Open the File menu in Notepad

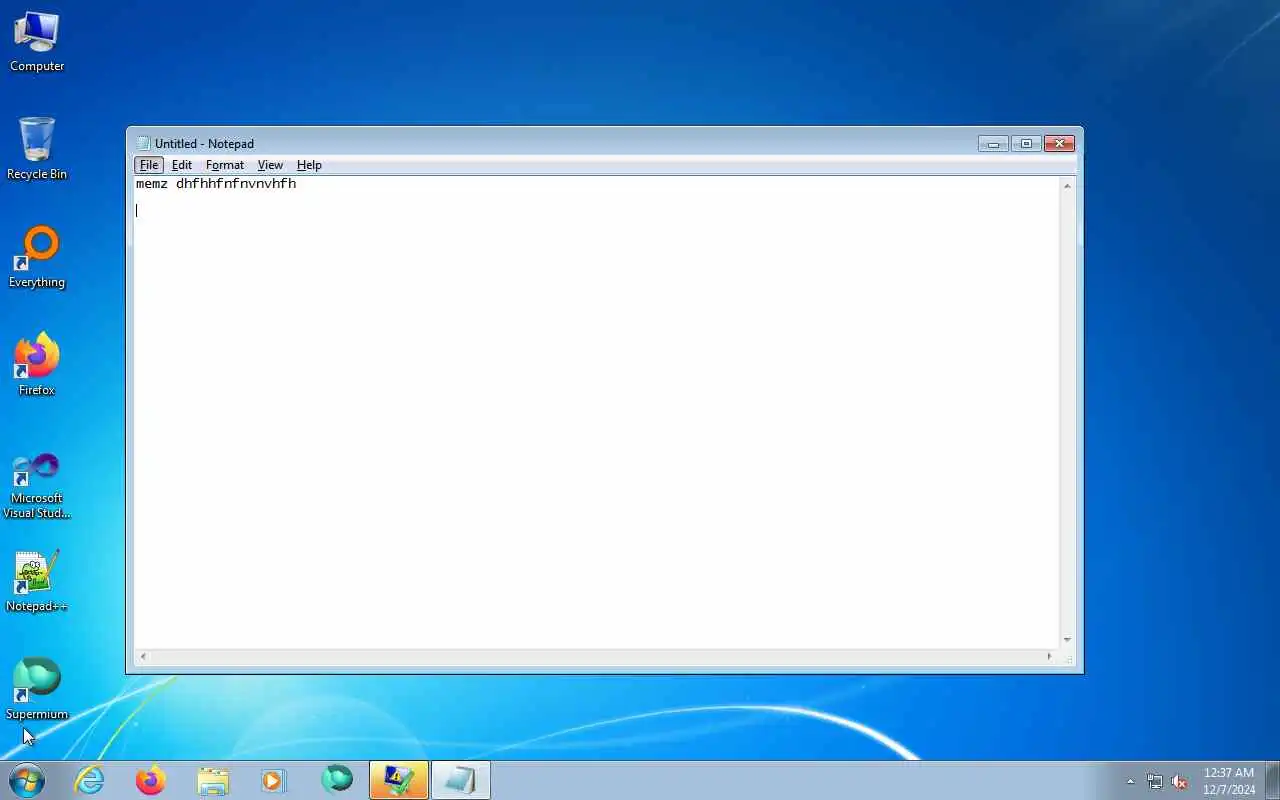tap(148, 165)
